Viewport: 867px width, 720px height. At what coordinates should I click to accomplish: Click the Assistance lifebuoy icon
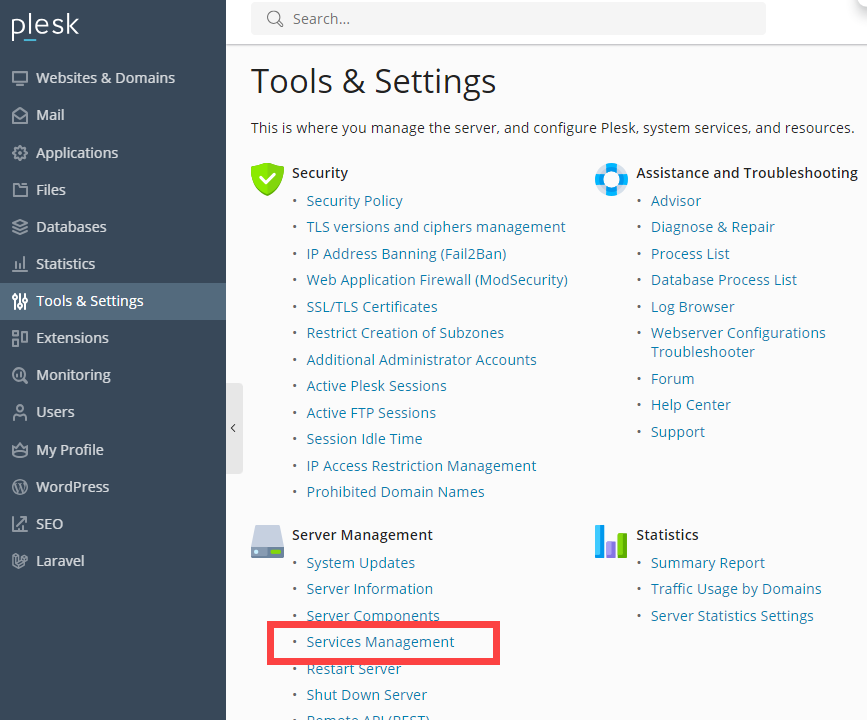(x=612, y=179)
